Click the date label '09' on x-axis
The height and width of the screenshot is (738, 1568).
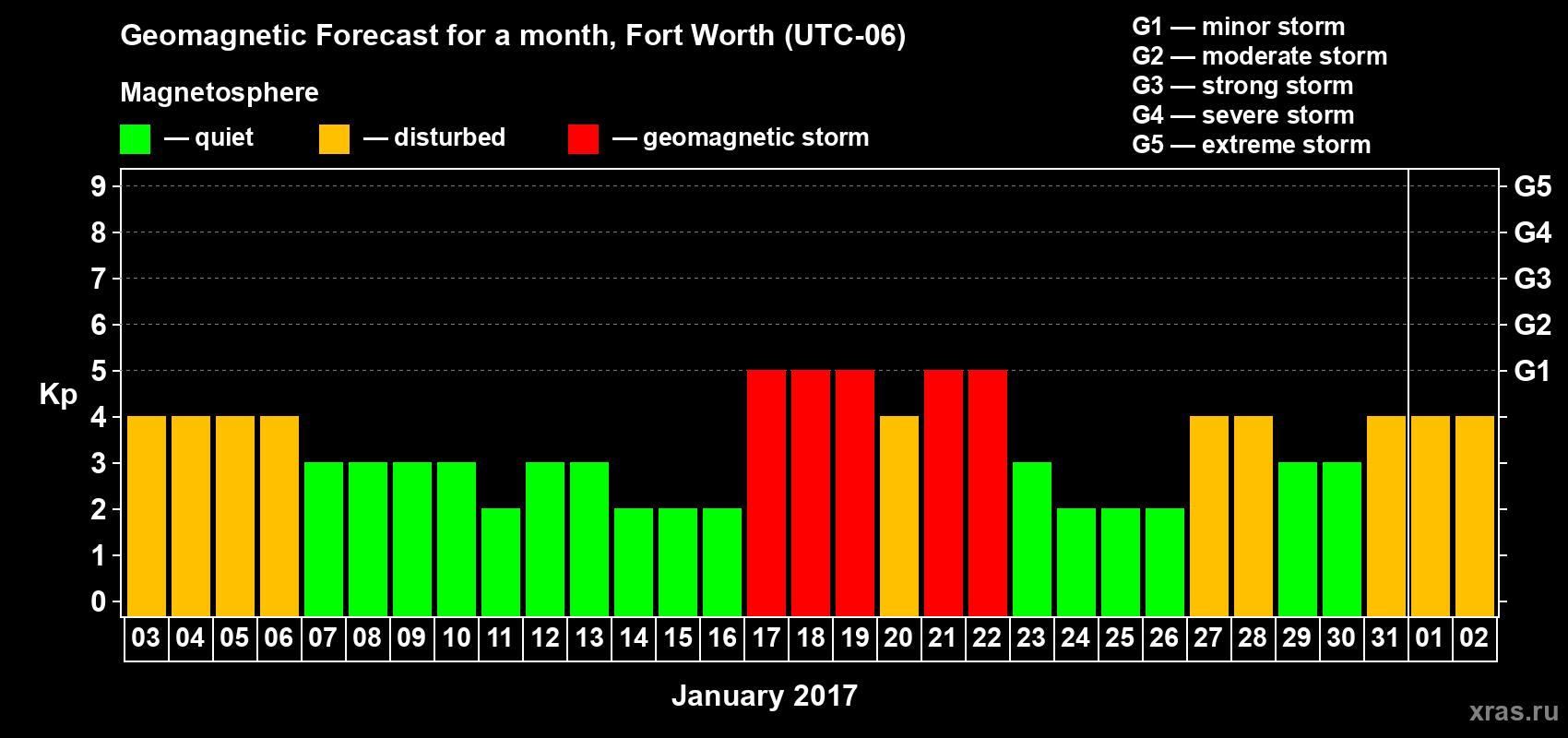click(411, 638)
